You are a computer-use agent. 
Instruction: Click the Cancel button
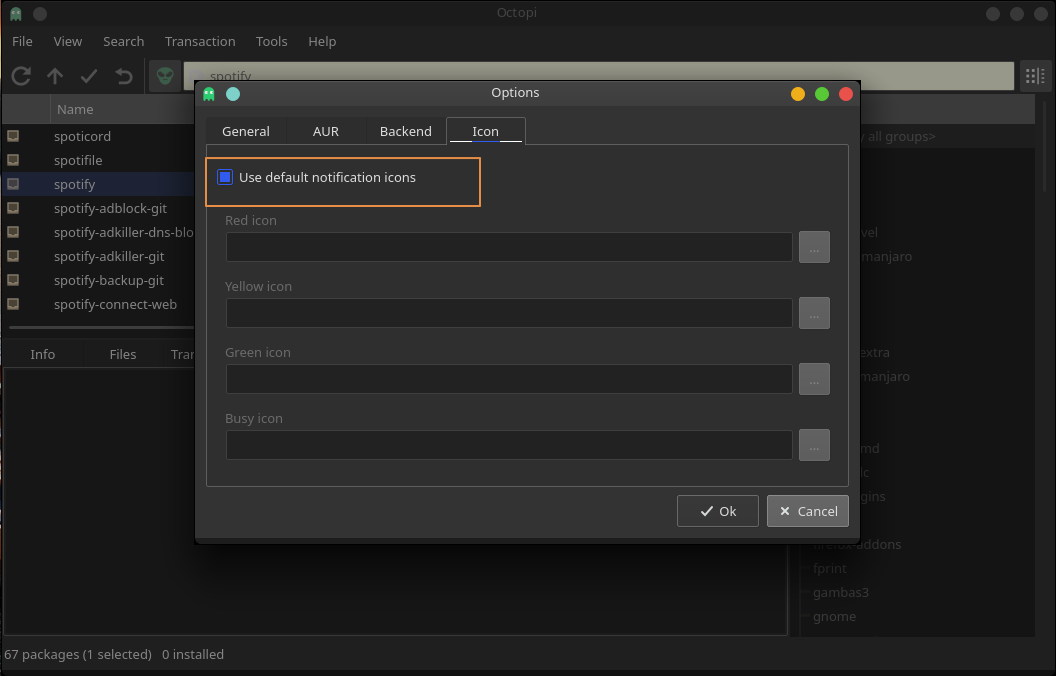pyautogui.click(x=808, y=511)
